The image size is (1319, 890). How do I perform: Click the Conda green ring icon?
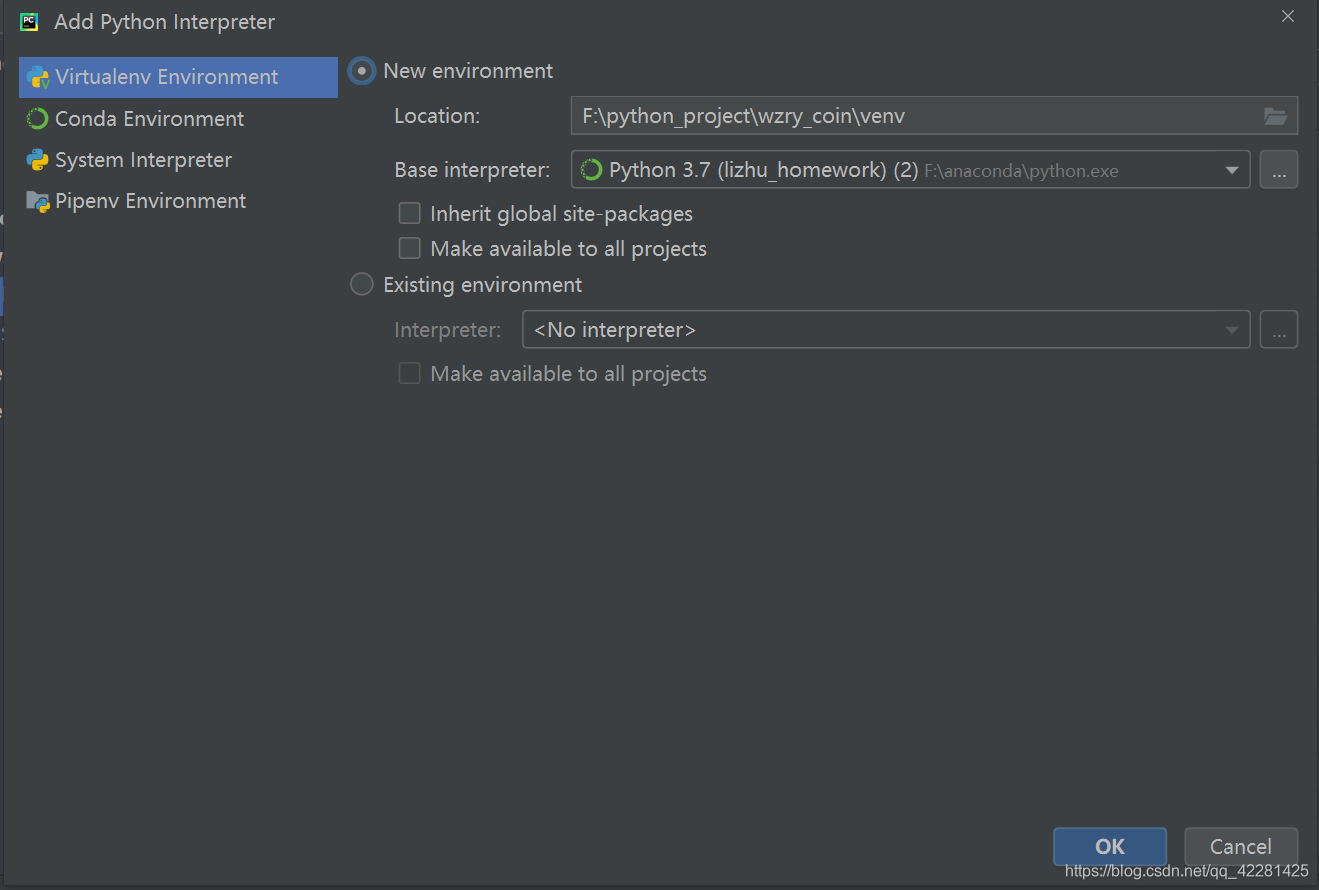coord(38,119)
